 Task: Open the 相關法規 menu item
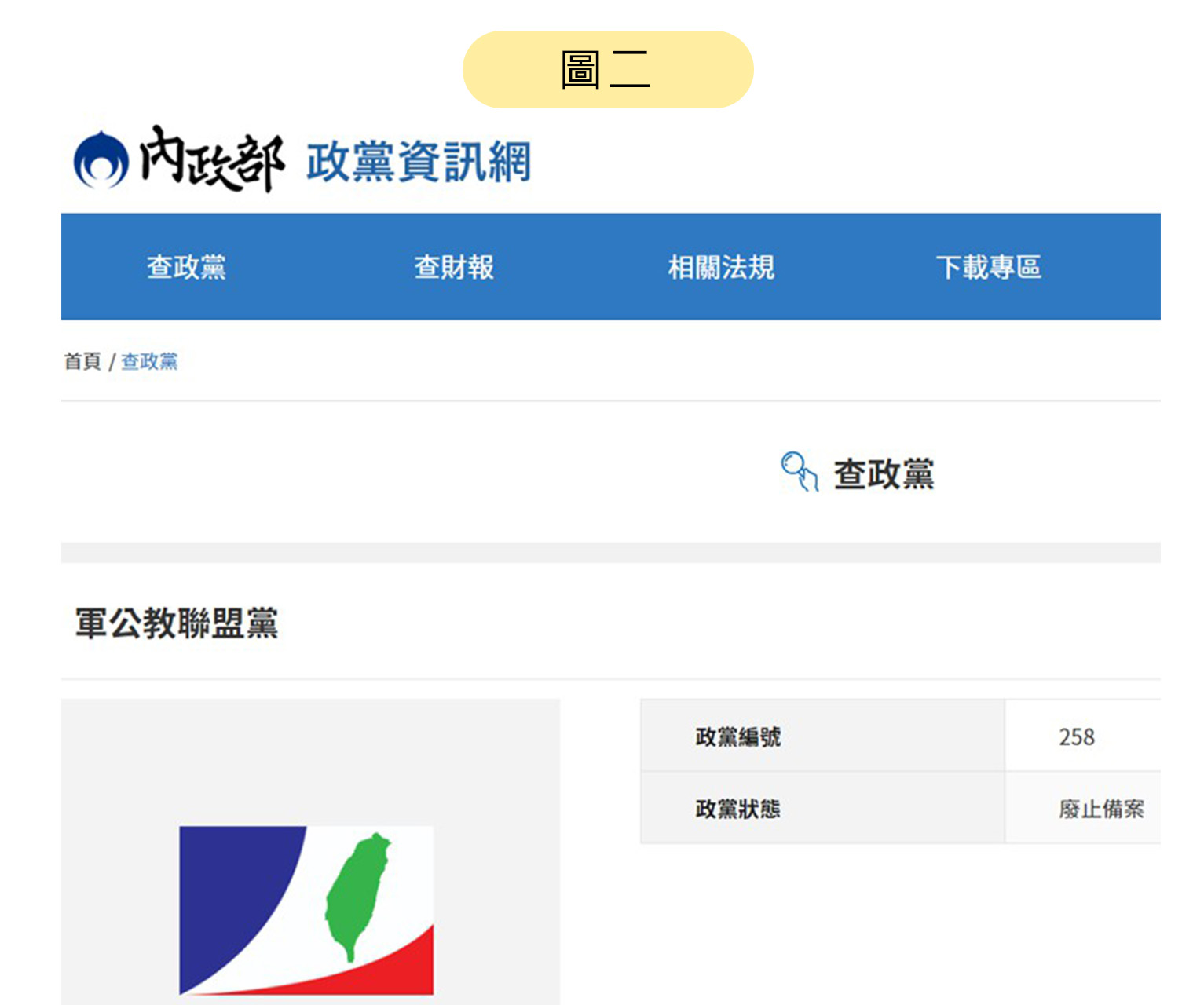721,267
